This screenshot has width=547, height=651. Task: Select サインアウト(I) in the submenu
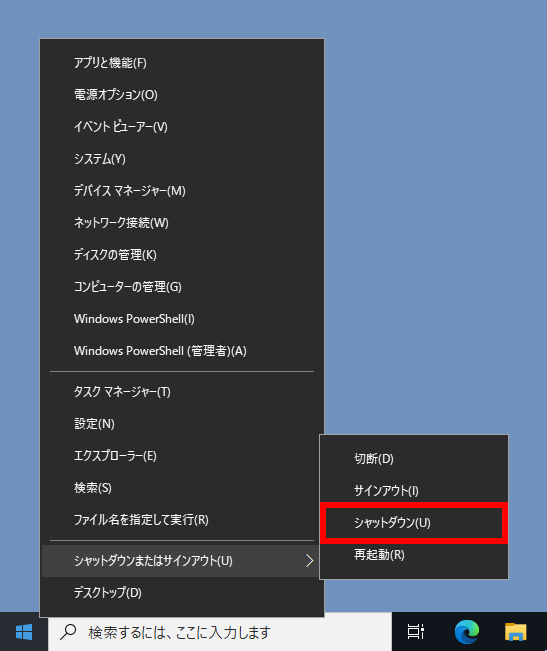[x=414, y=491]
